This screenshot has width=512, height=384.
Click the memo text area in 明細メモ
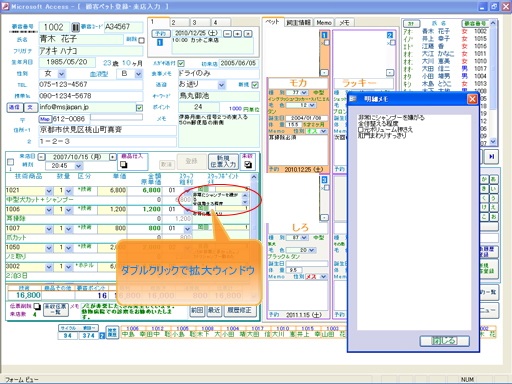tap(414, 222)
